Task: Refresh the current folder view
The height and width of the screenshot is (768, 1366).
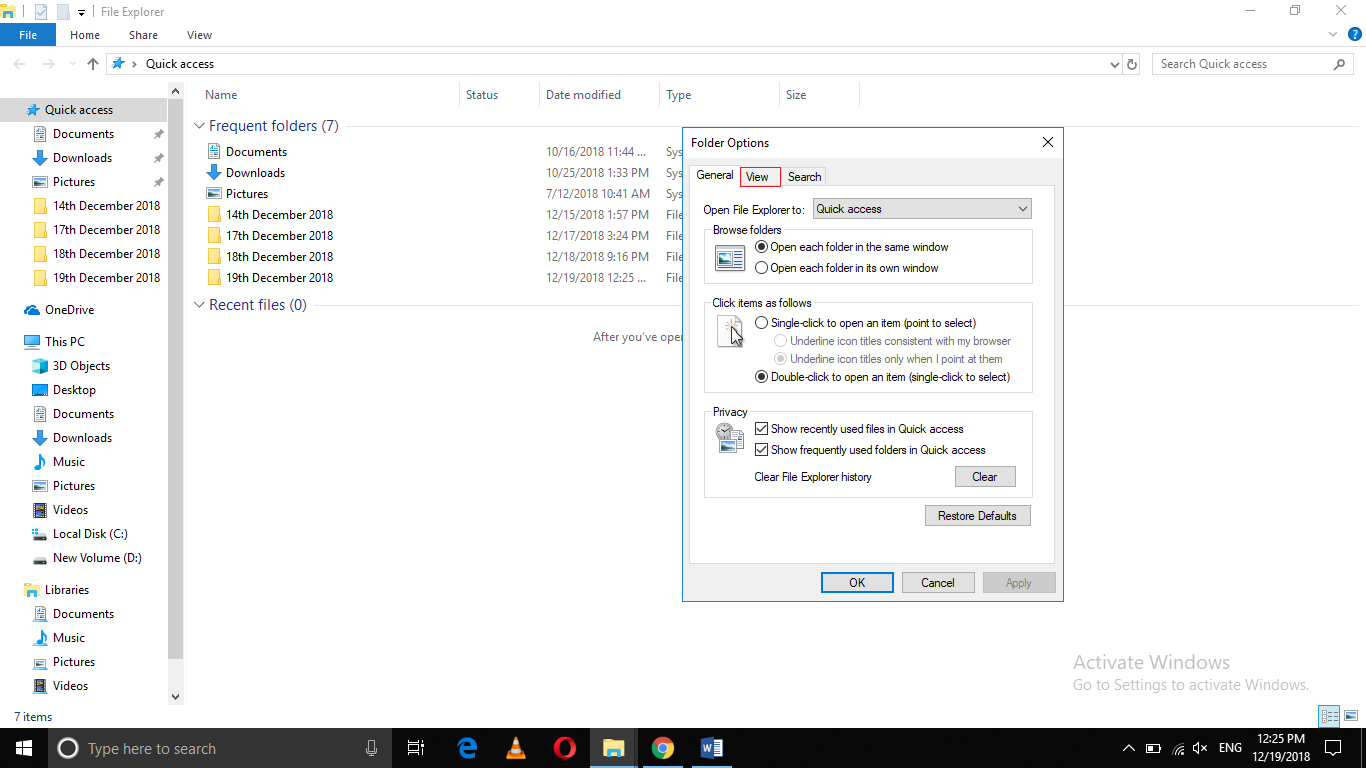Action: [1131, 63]
